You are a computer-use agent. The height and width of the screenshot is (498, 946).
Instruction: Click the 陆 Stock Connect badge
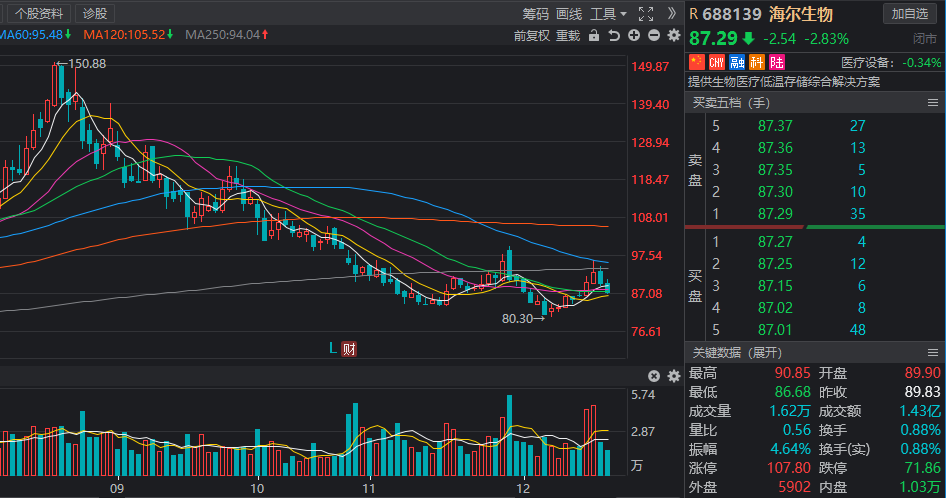776,62
